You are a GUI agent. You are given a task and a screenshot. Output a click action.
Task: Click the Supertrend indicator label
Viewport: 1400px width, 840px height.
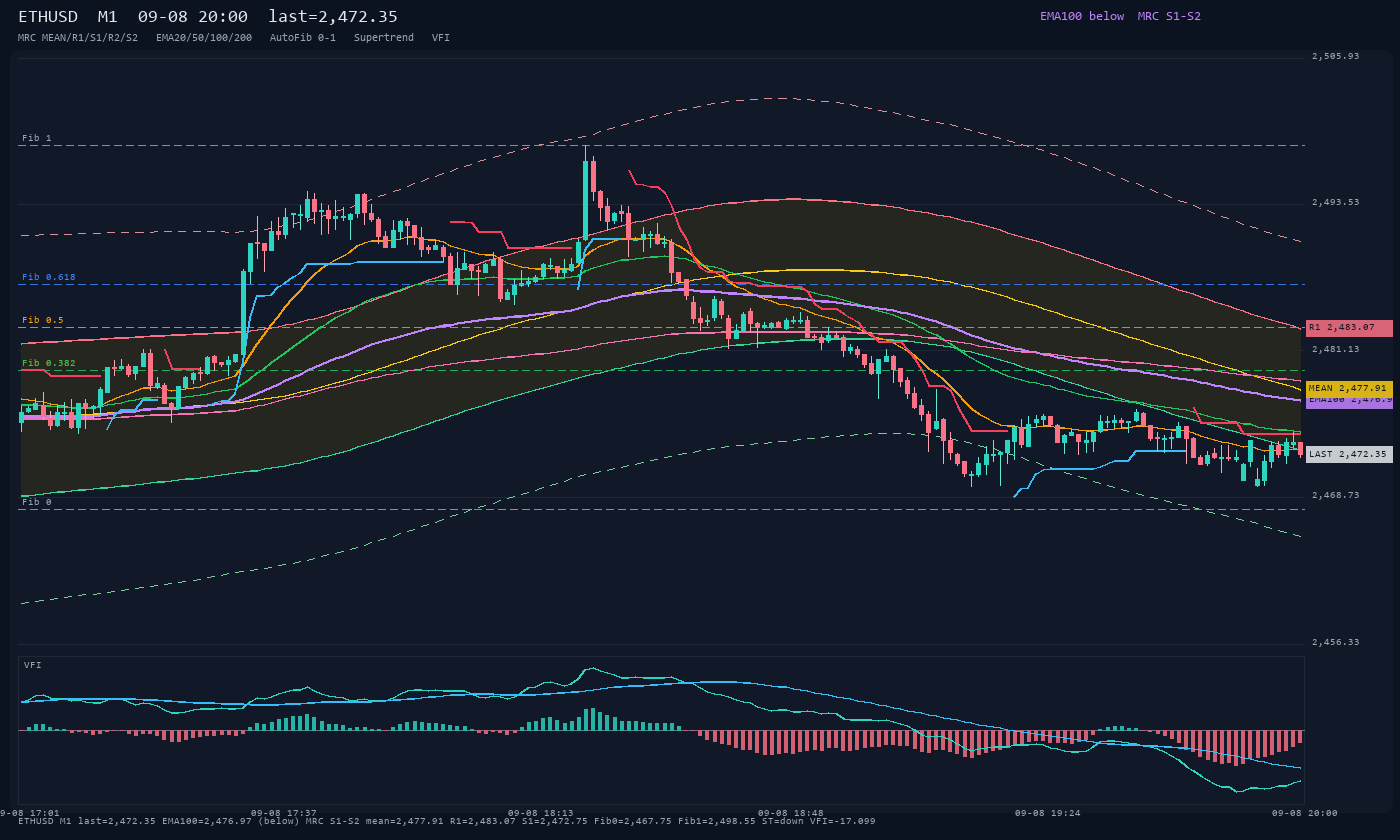(x=384, y=37)
